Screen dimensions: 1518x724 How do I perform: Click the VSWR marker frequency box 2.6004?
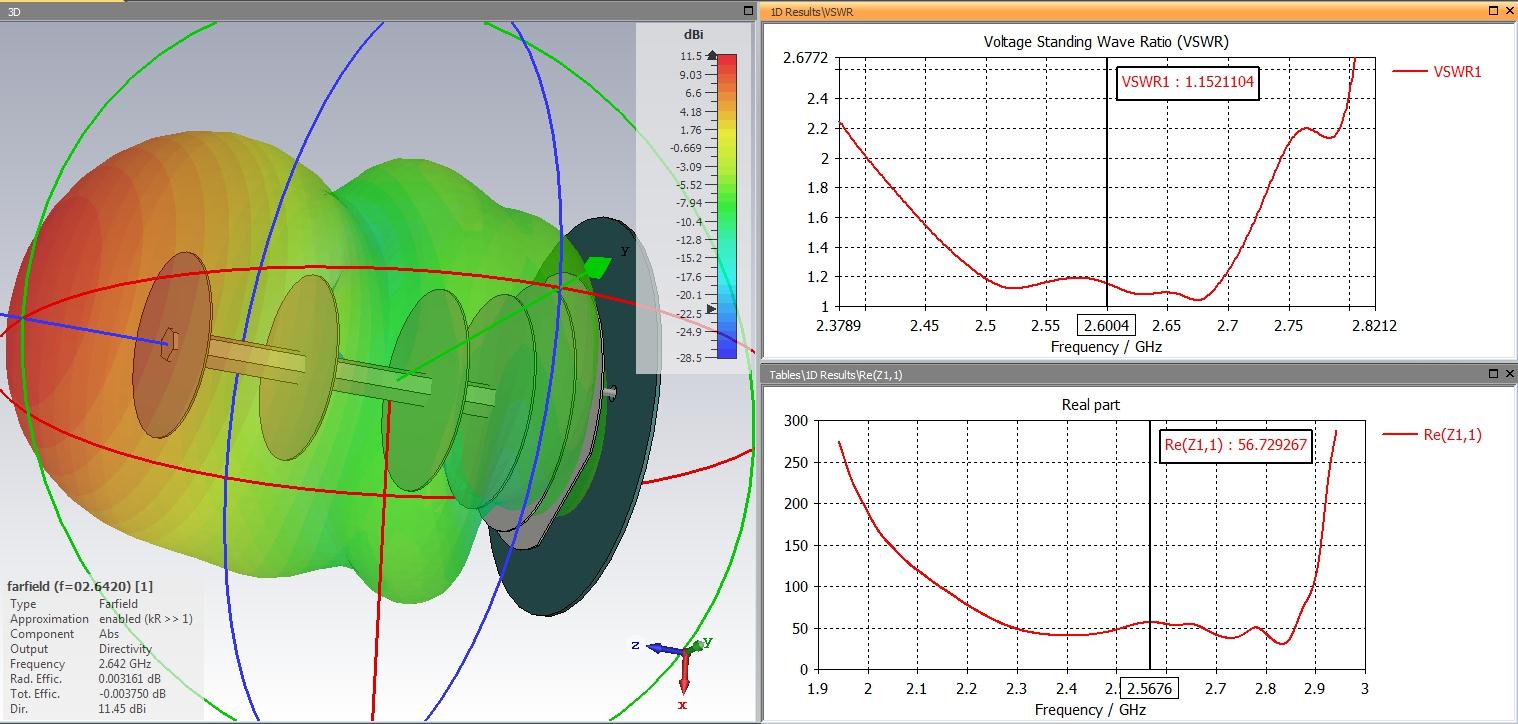click(x=1107, y=325)
